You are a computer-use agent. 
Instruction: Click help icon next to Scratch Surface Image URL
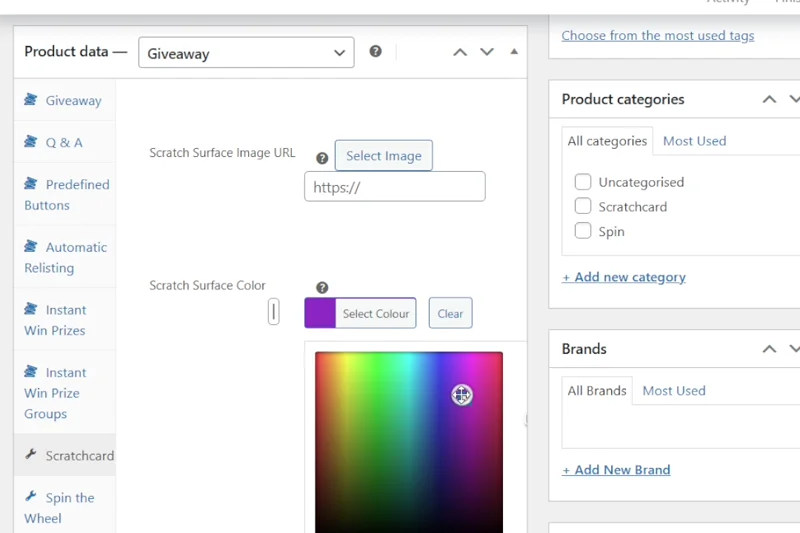[x=322, y=158]
